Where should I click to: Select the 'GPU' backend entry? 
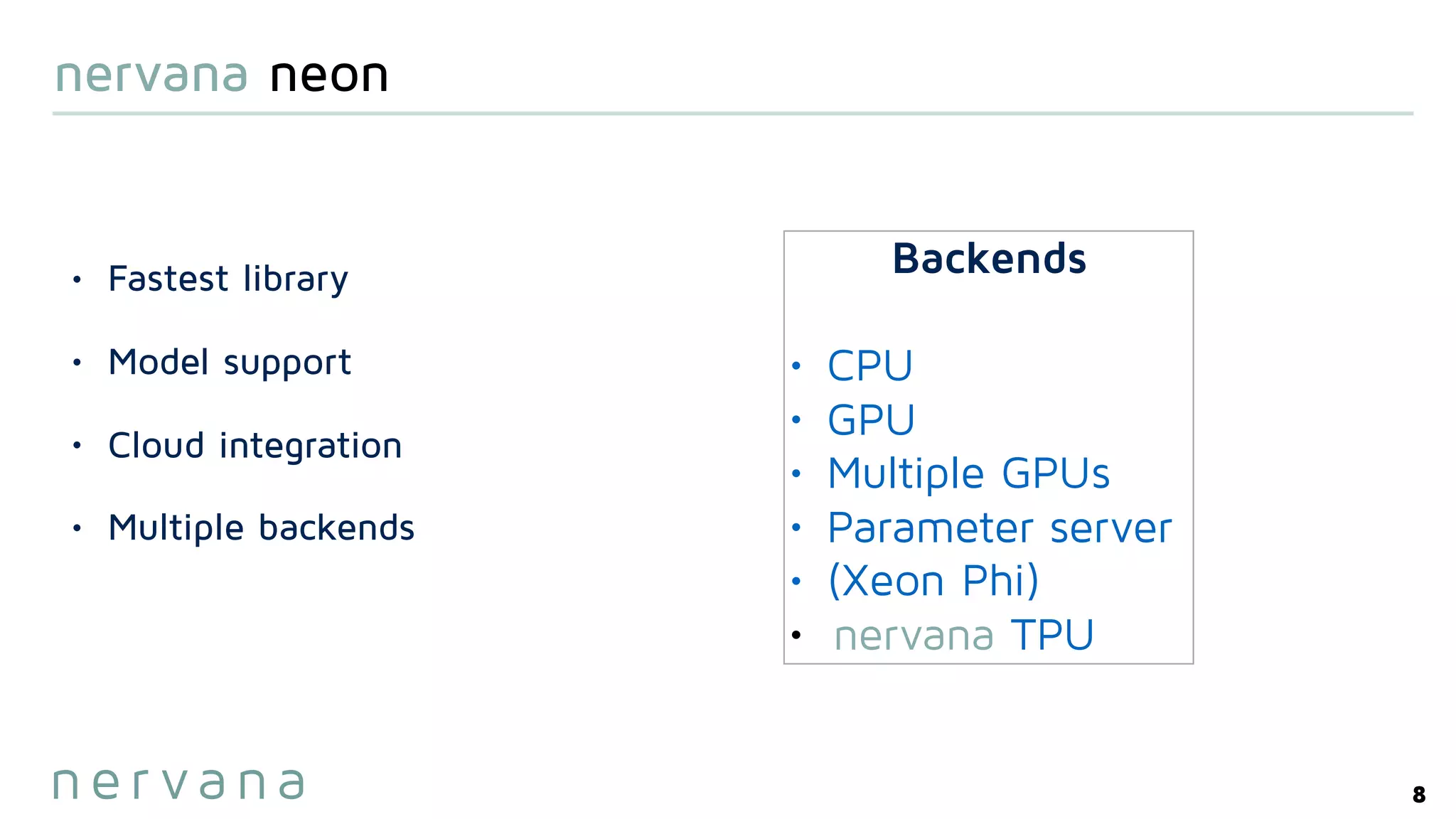click(x=871, y=420)
